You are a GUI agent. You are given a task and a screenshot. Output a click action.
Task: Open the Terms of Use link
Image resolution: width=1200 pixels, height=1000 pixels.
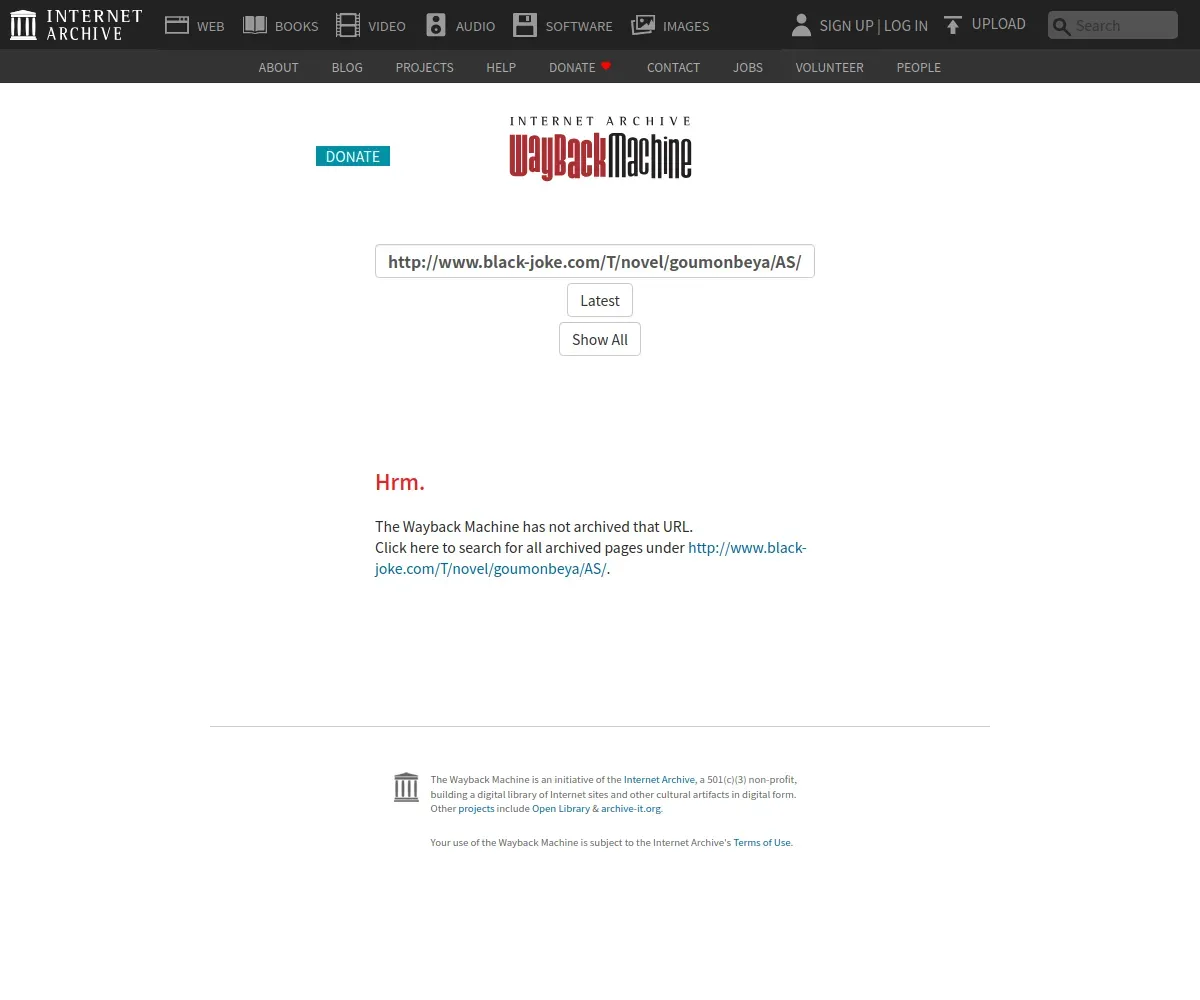(762, 842)
